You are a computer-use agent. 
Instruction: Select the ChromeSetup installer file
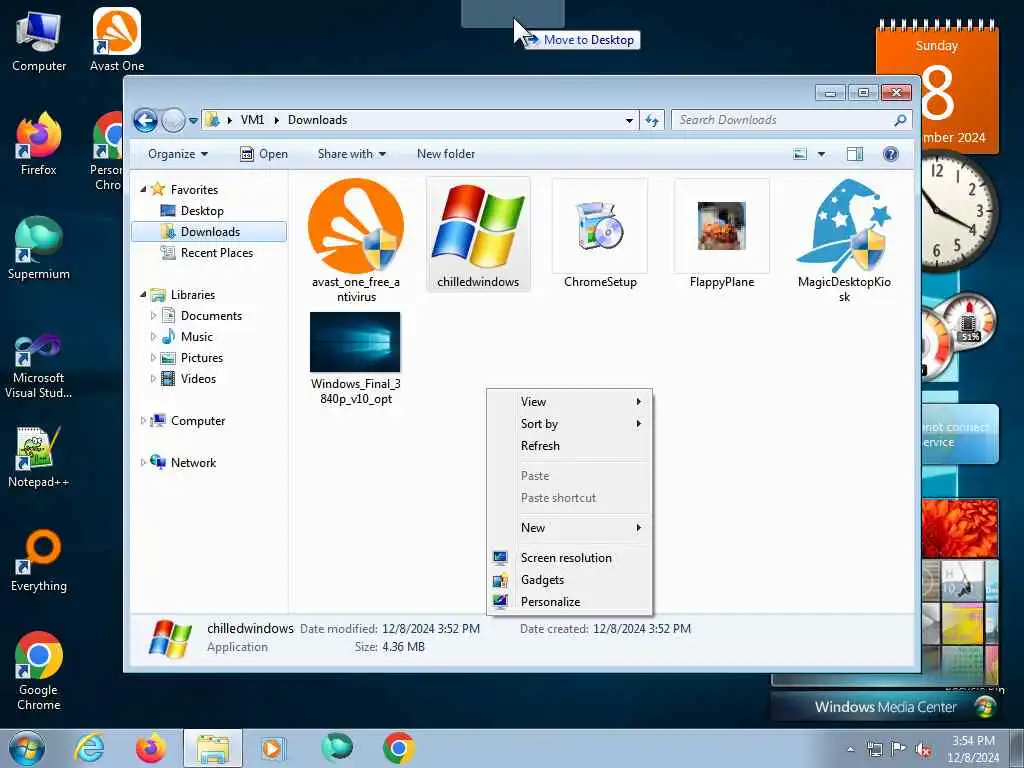[600, 234]
